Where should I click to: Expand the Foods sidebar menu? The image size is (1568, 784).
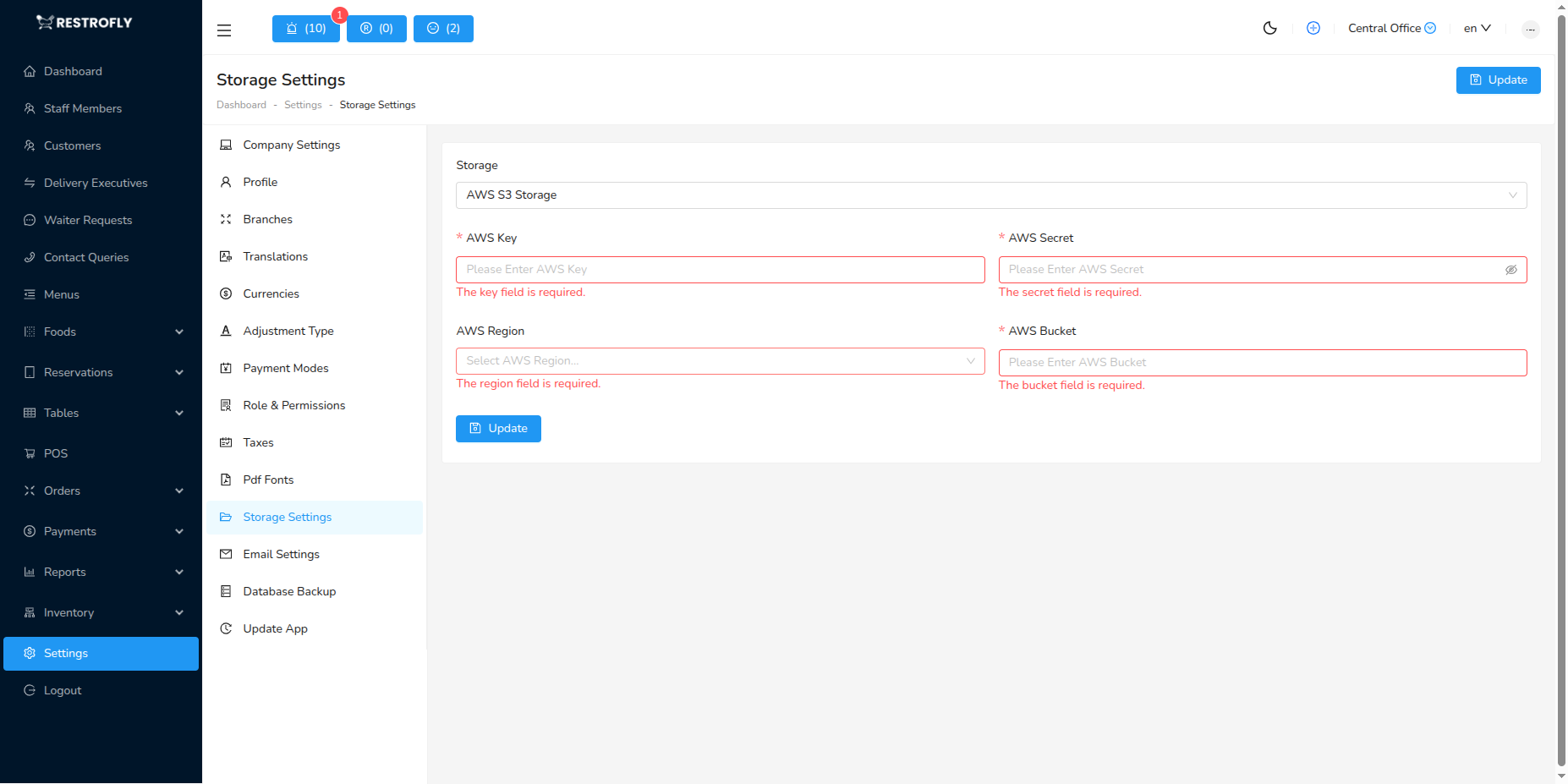coord(101,332)
